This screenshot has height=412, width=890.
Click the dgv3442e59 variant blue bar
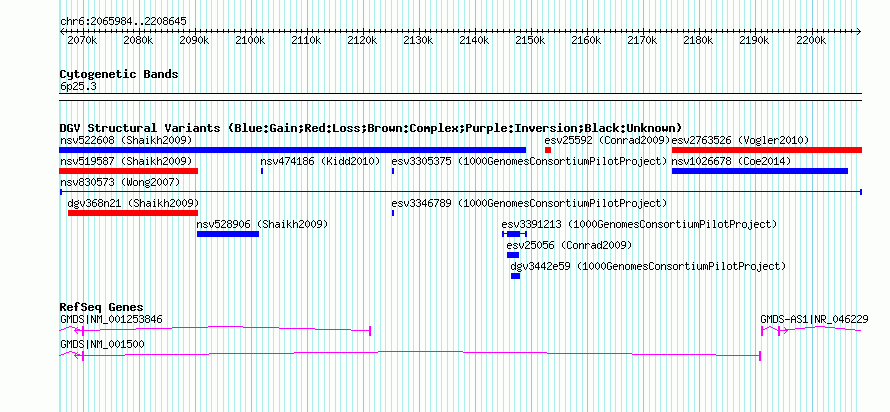(x=515, y=276)
